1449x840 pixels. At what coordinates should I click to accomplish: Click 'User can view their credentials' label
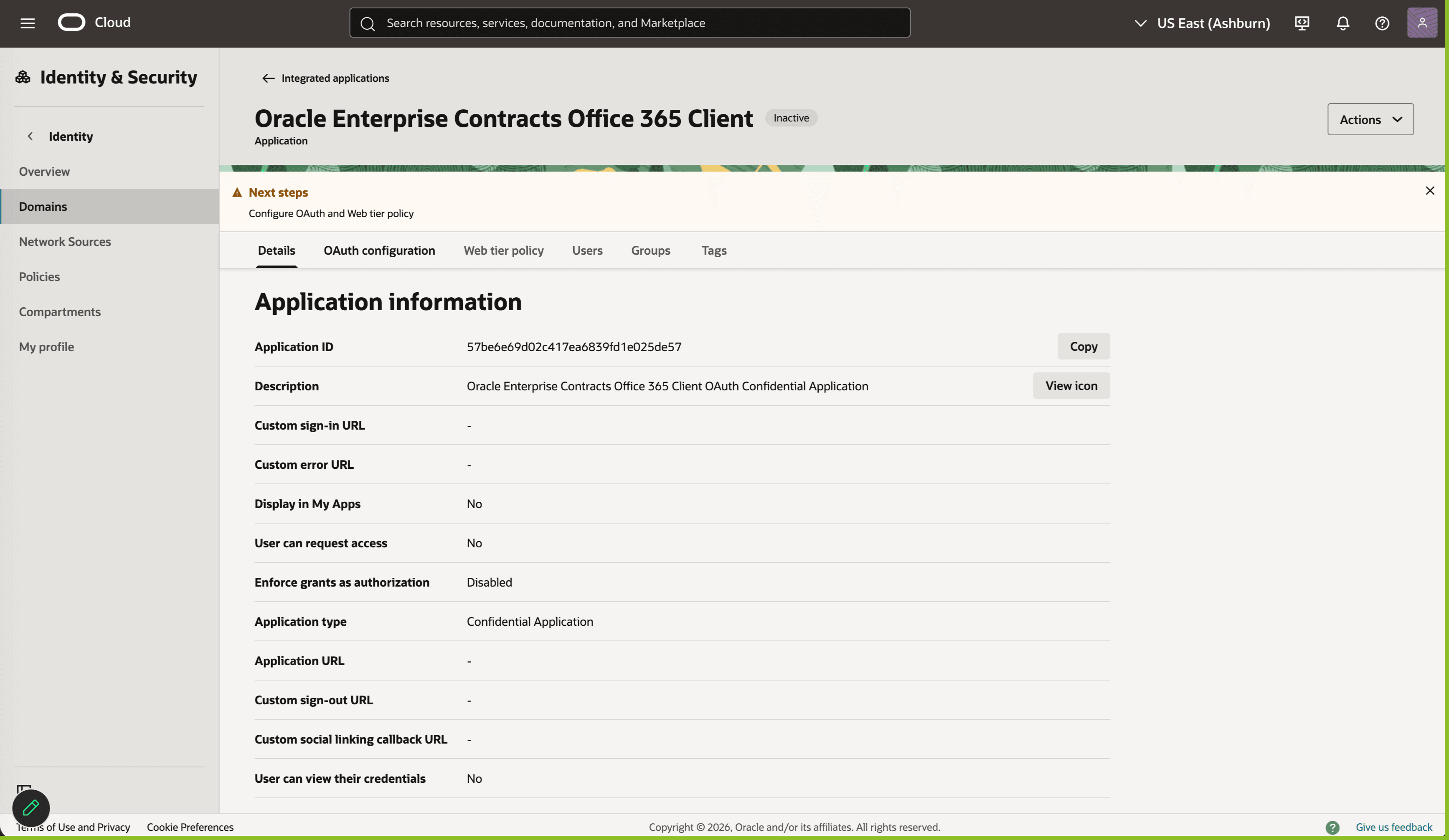click(340, 778)
